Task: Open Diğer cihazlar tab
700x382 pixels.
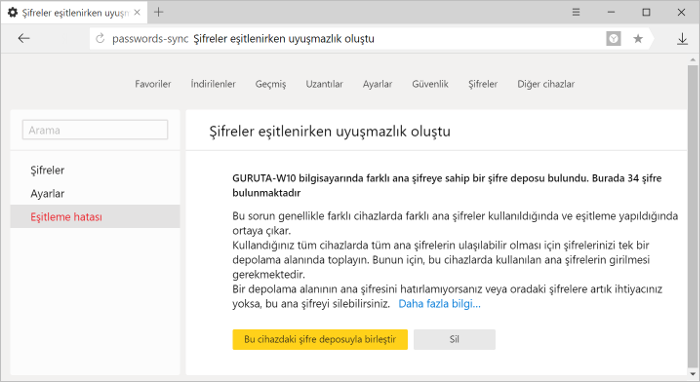Action: tap(546, 84)
